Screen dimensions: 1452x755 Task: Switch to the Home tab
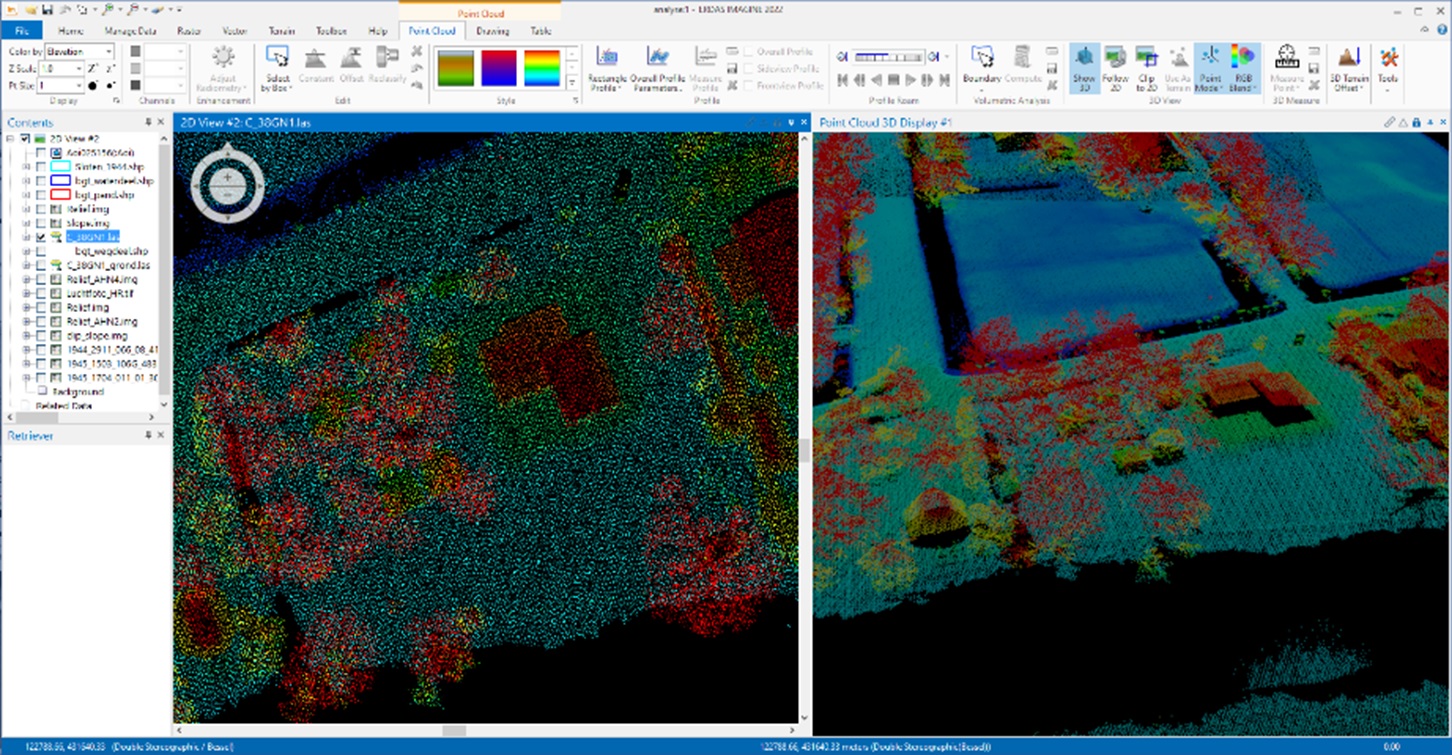click(x=70, y=31)
